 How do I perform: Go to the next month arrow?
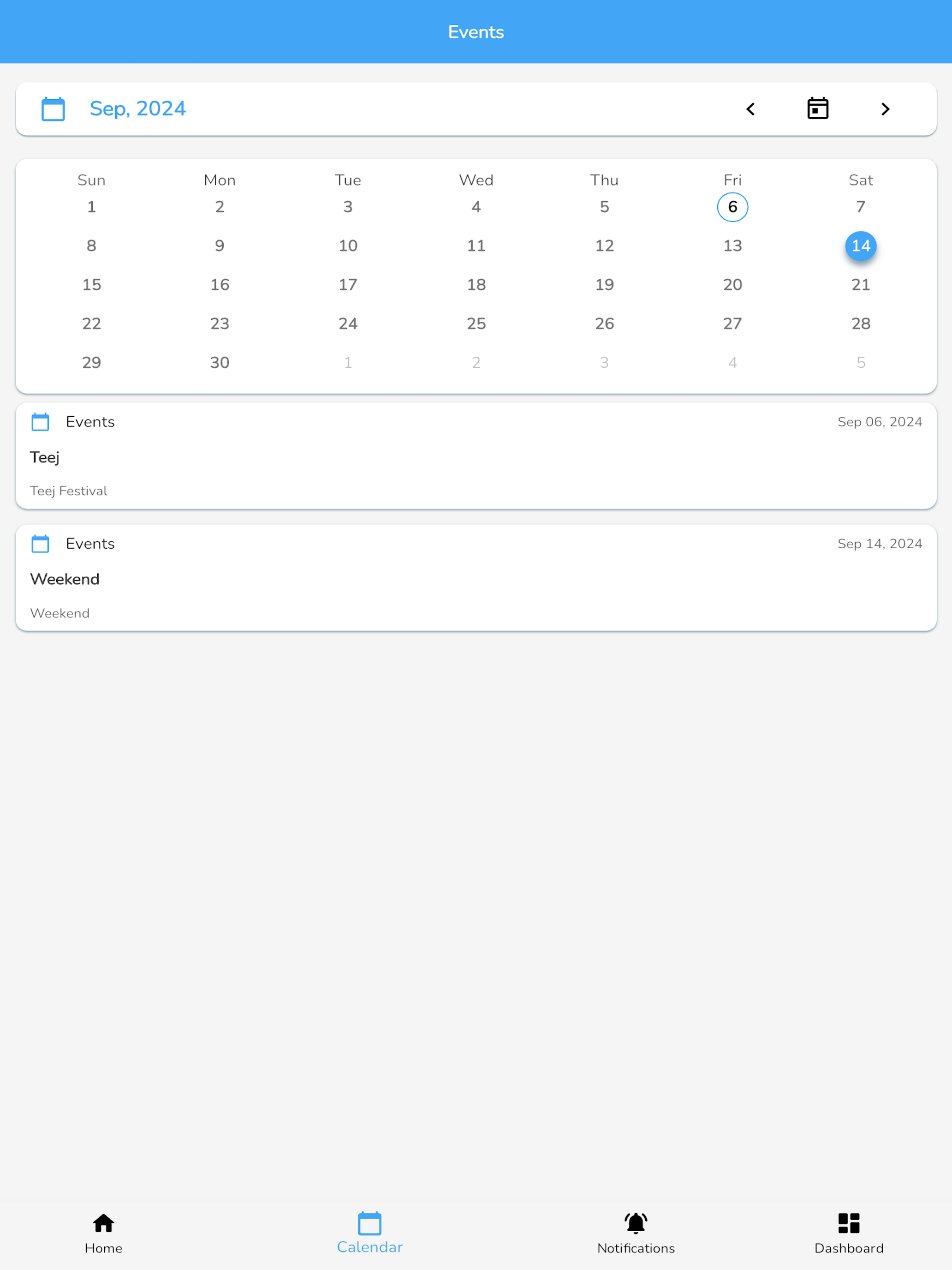pyautogui.click(x=885, y=109)
